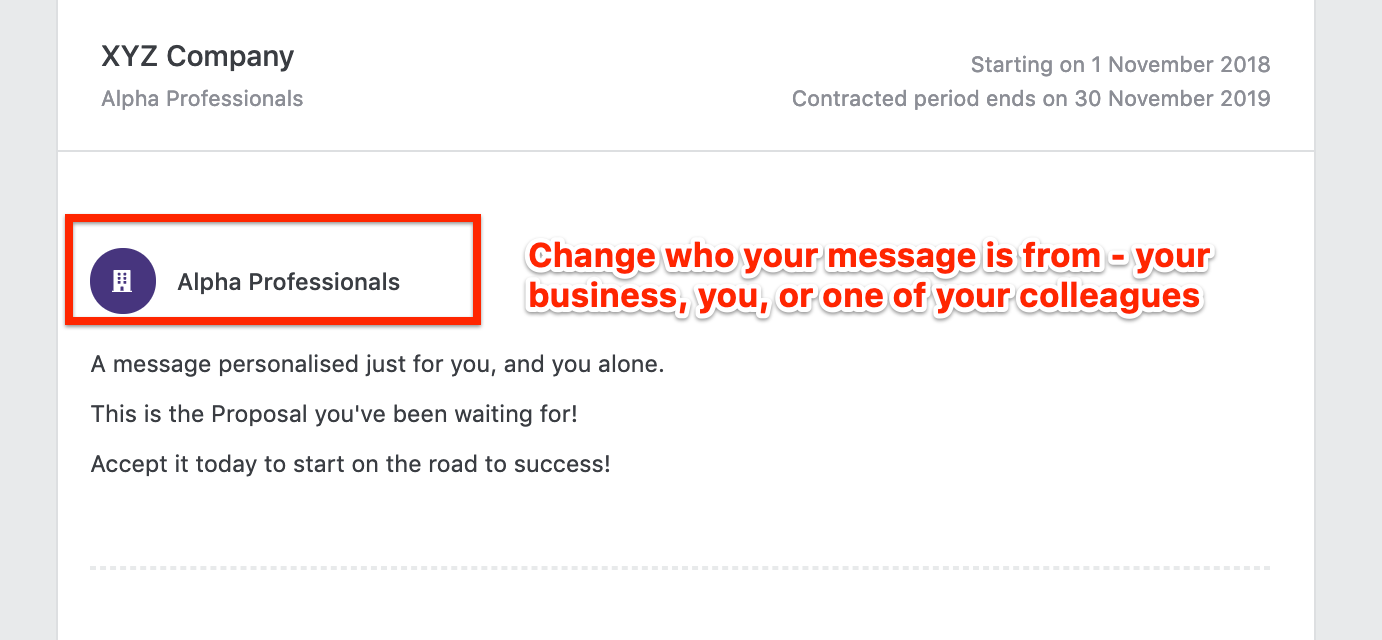Screen dimensions: 1382x640
Task: Click the XYZ Company heading
Action: click(x=197, y=57)
